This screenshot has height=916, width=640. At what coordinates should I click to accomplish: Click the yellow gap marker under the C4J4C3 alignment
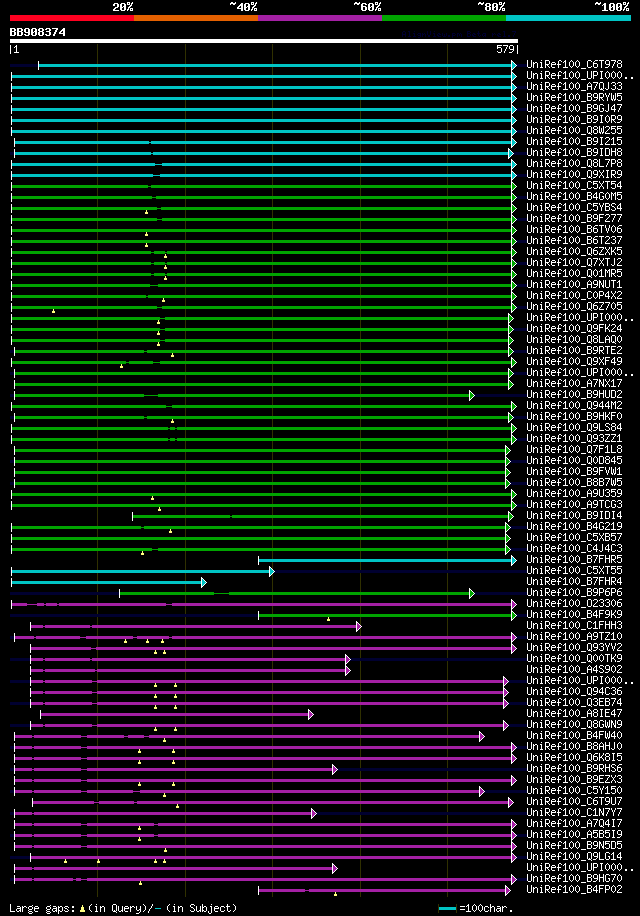point(142,553)
